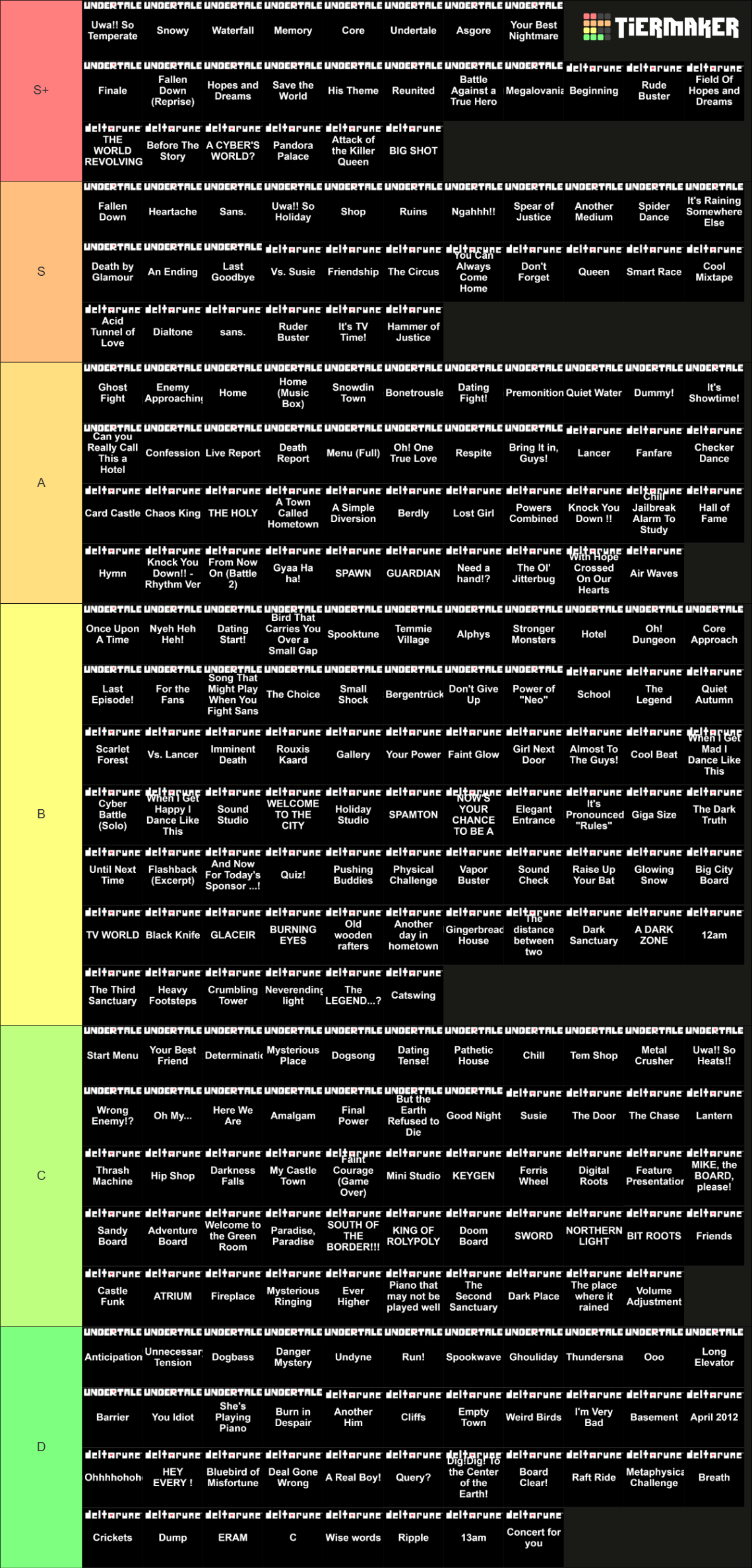Select the Bonetrousle tile
The image size is (752, 1568).
[413, 392]
